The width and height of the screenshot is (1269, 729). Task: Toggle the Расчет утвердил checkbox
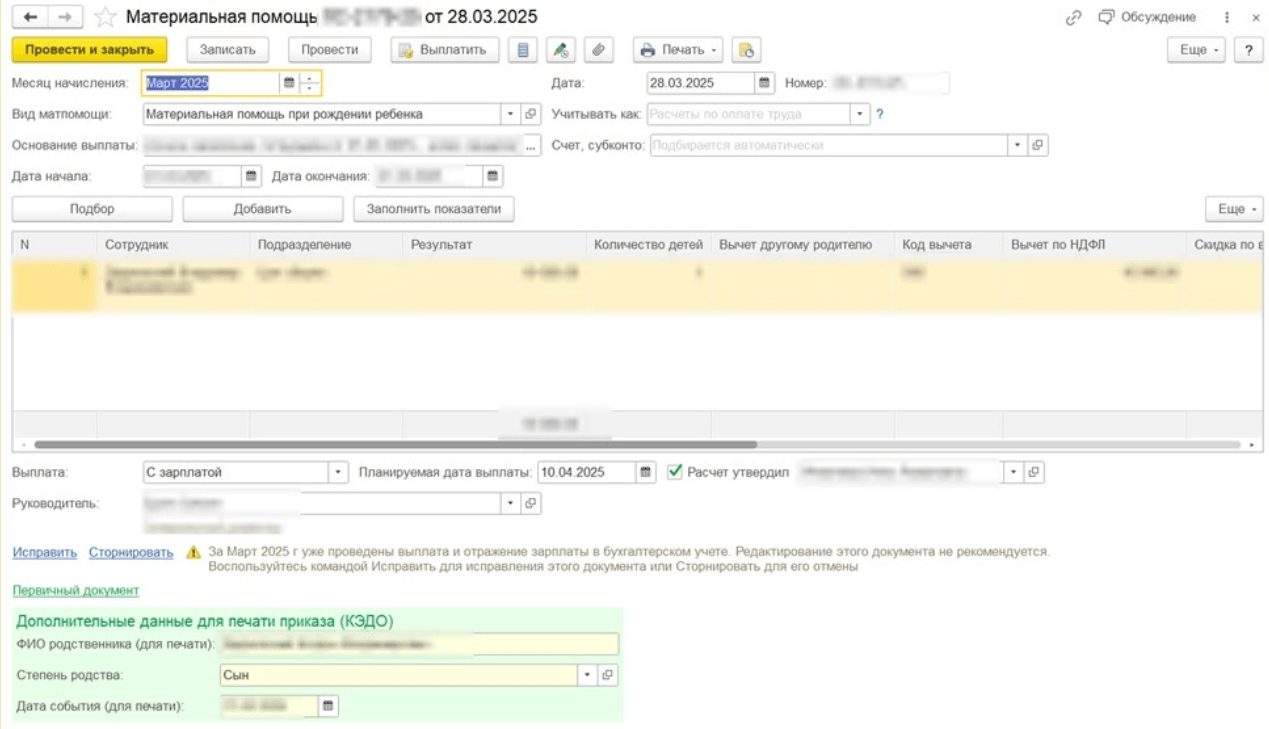(x=675, y=472)
